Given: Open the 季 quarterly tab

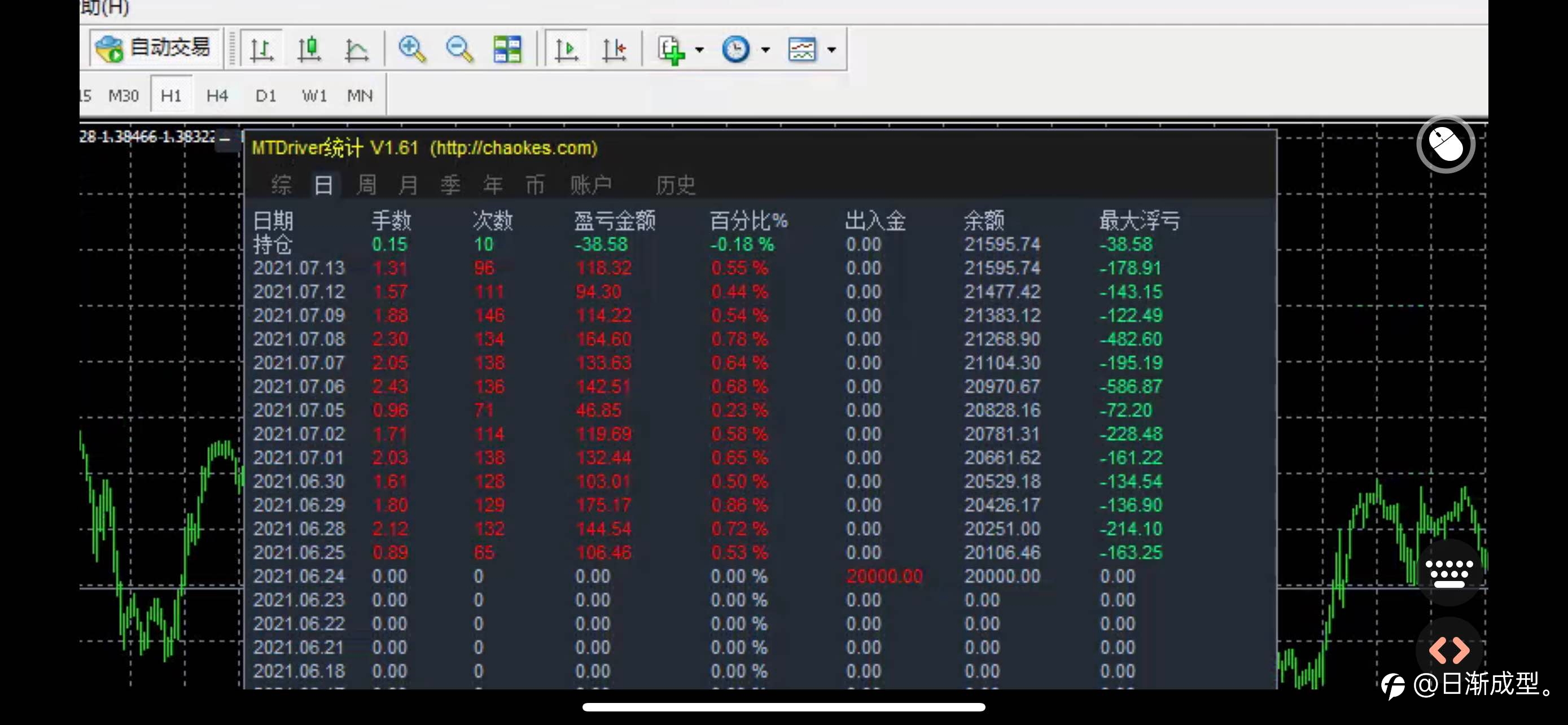Looking at the screenshot, I should click(x=450, y=185).
